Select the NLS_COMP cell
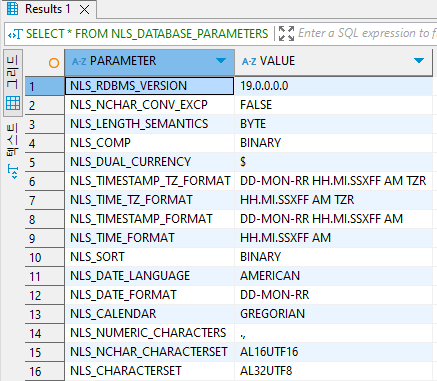The width and height of the screenshot is (437, 381). [x=150, y=143]
